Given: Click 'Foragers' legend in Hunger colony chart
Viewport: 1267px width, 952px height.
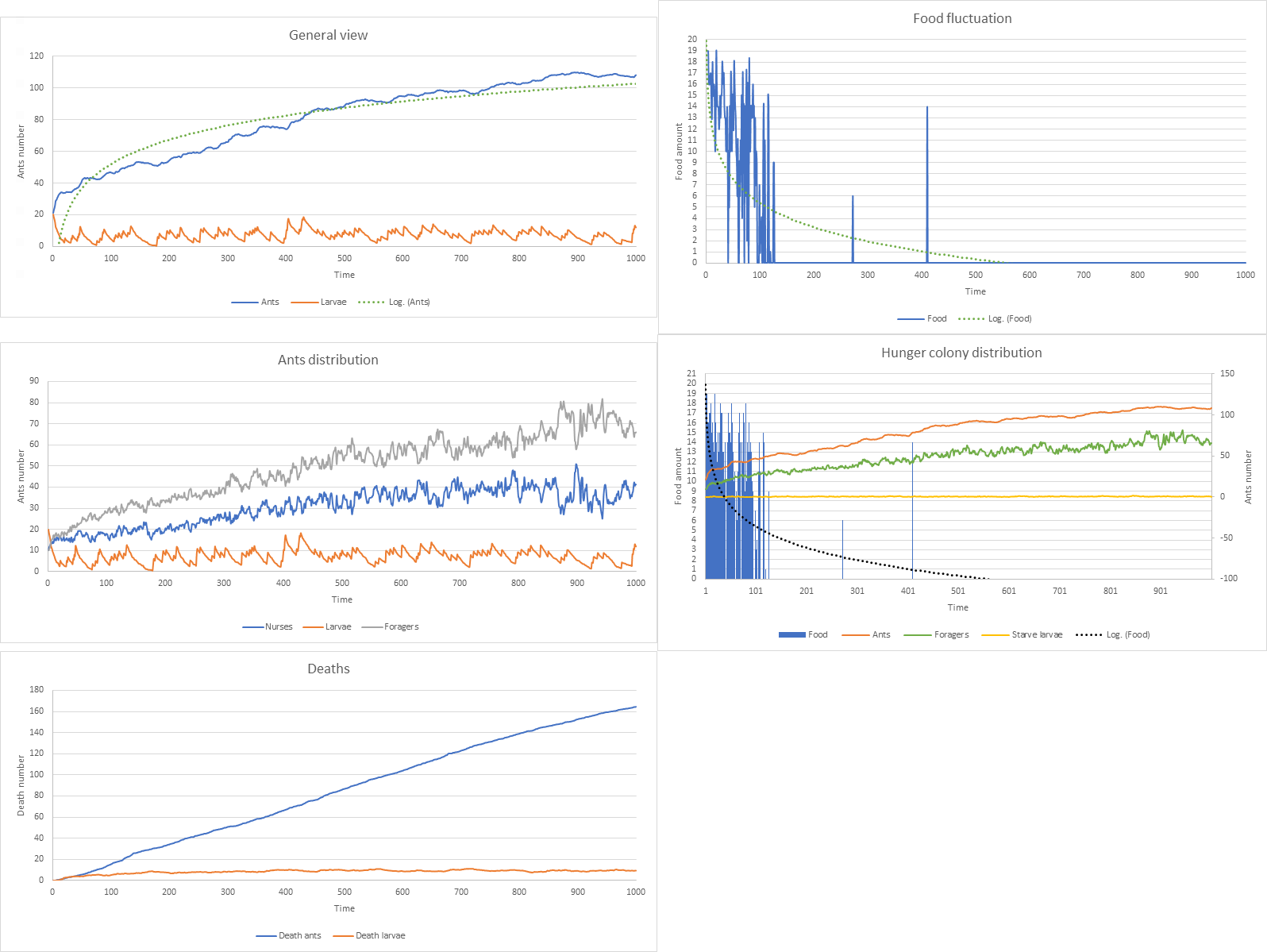Looking at the screenshot, I should coord(938,634).
